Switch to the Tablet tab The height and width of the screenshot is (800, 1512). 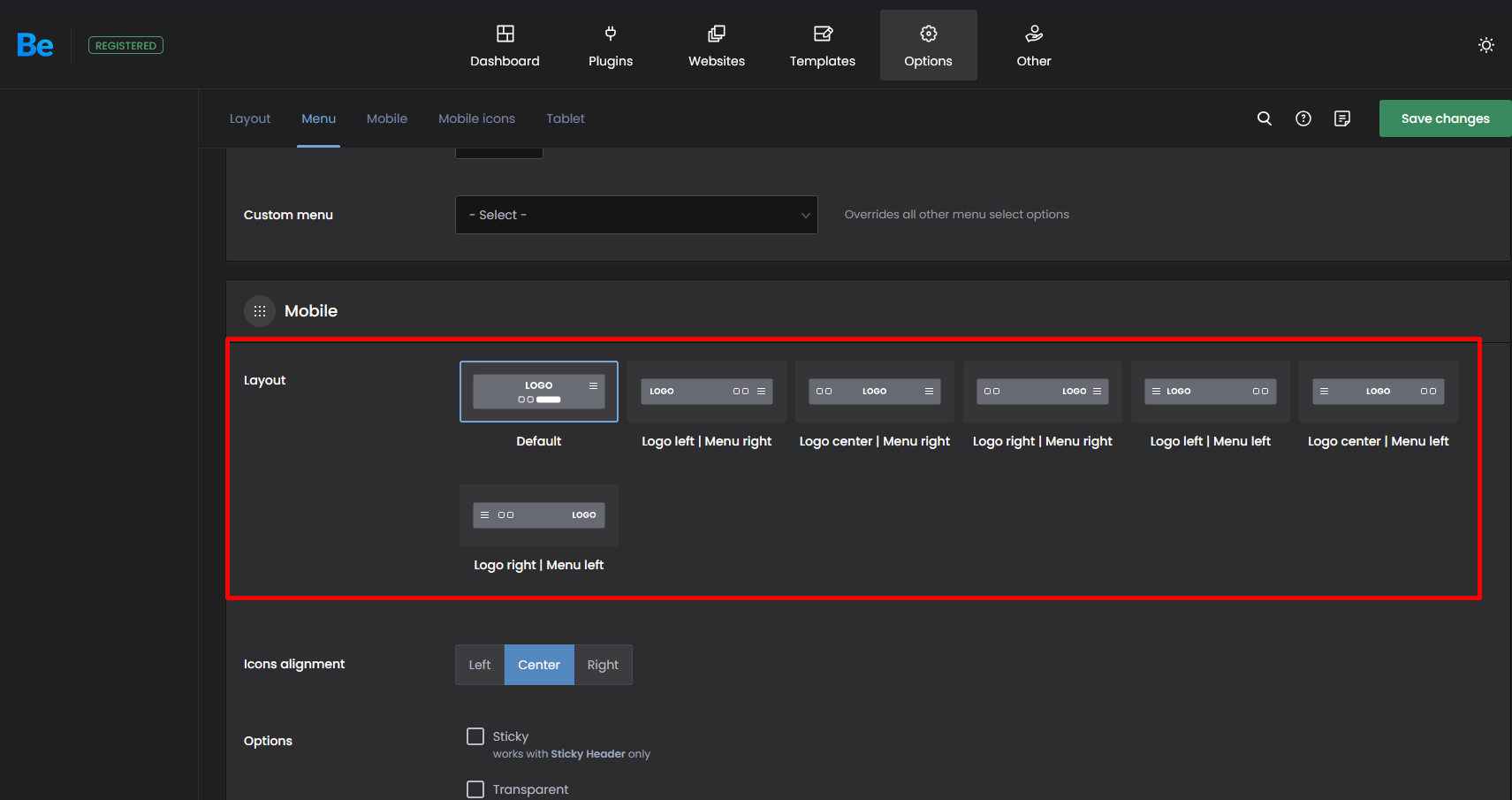pyautogui.click(x=566, y=118)
